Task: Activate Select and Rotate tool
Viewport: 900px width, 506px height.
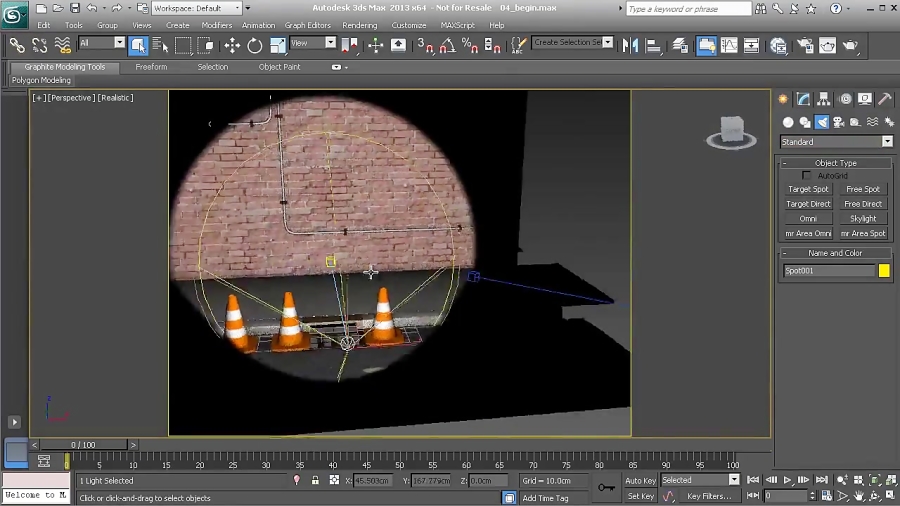Action: (254, 45)
